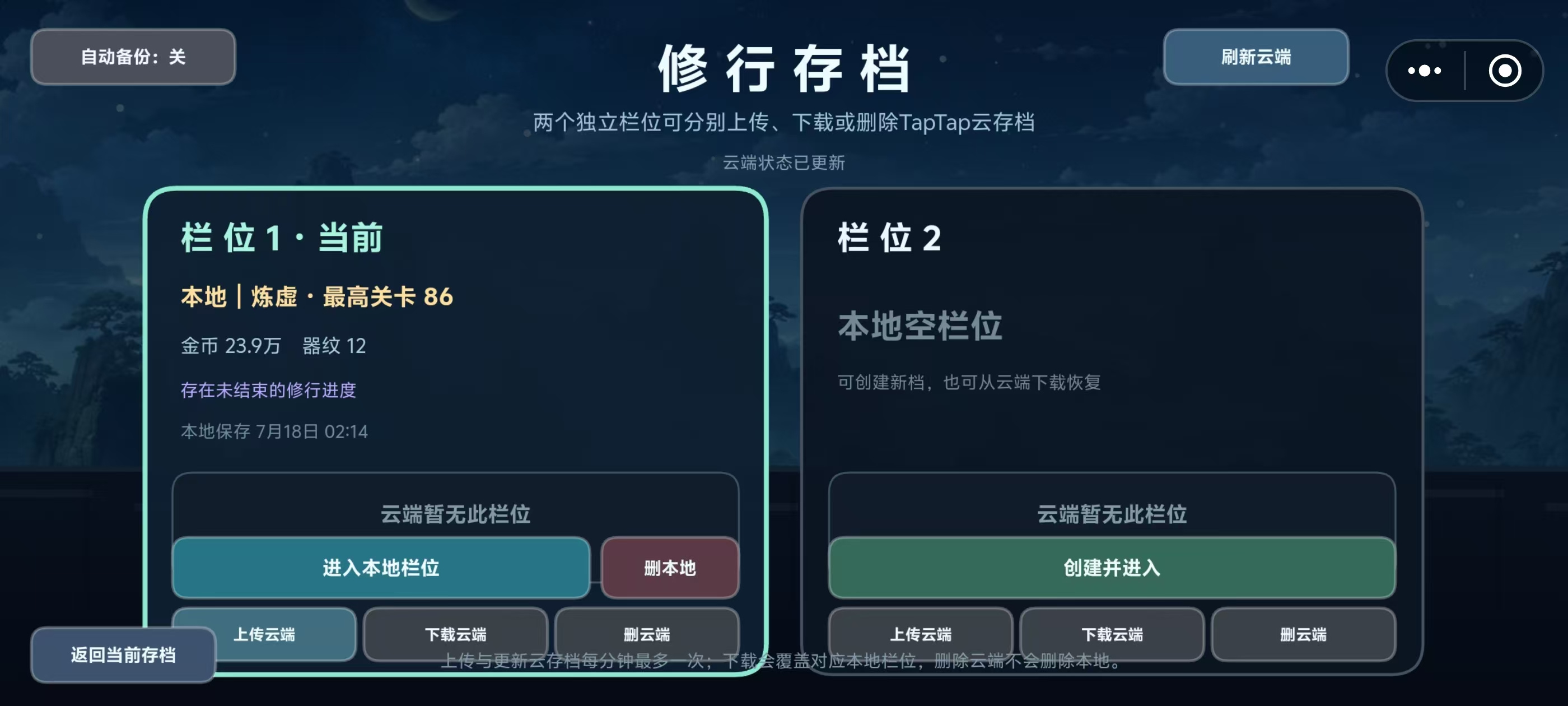
Task: Toggle the 自动备份 auto backup switch
Action: coord(133,57)
